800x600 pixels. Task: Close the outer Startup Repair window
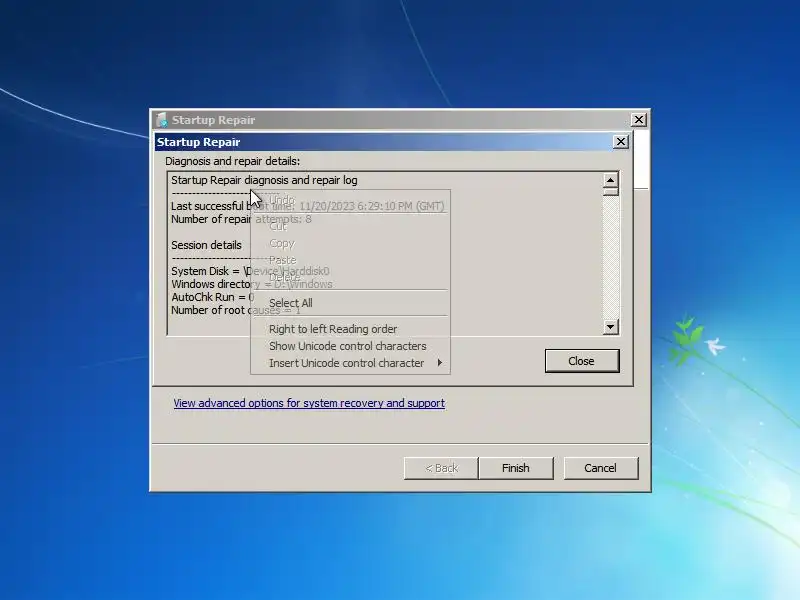(x=638, y=120)
